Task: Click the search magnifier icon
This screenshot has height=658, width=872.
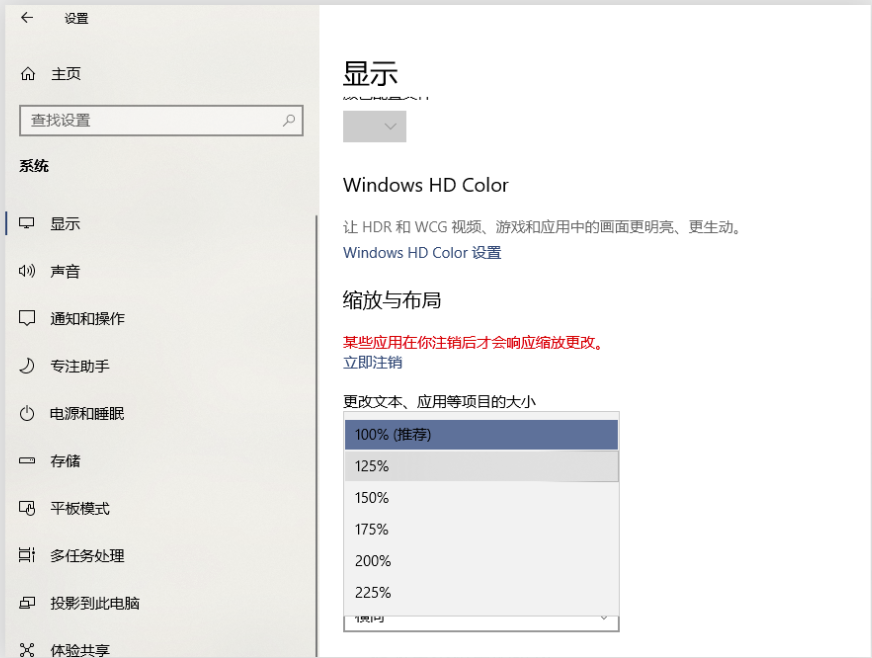Action: (x=289, y=120)
